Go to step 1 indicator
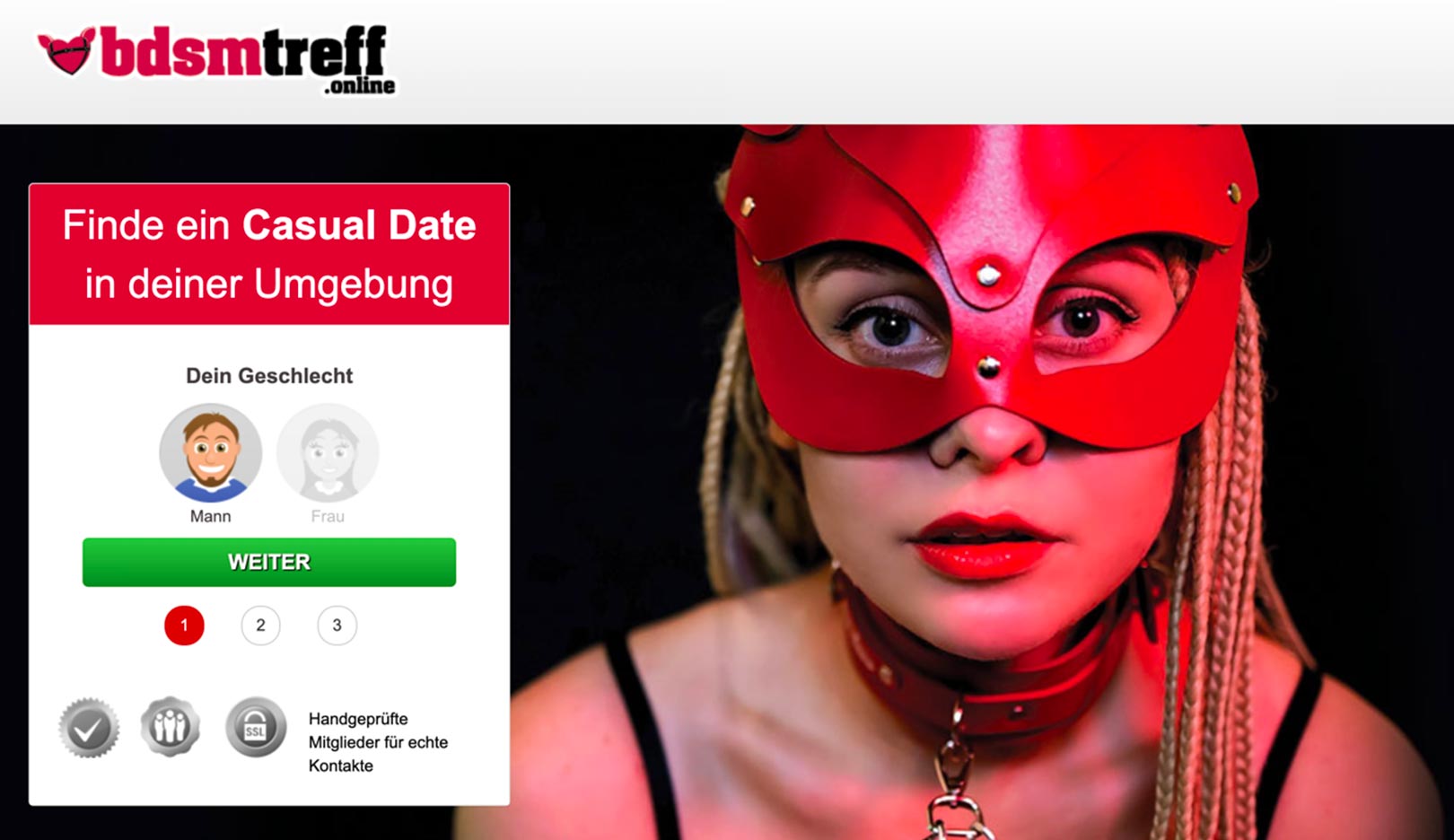The image size is (1454, 840). pos(184,626)
